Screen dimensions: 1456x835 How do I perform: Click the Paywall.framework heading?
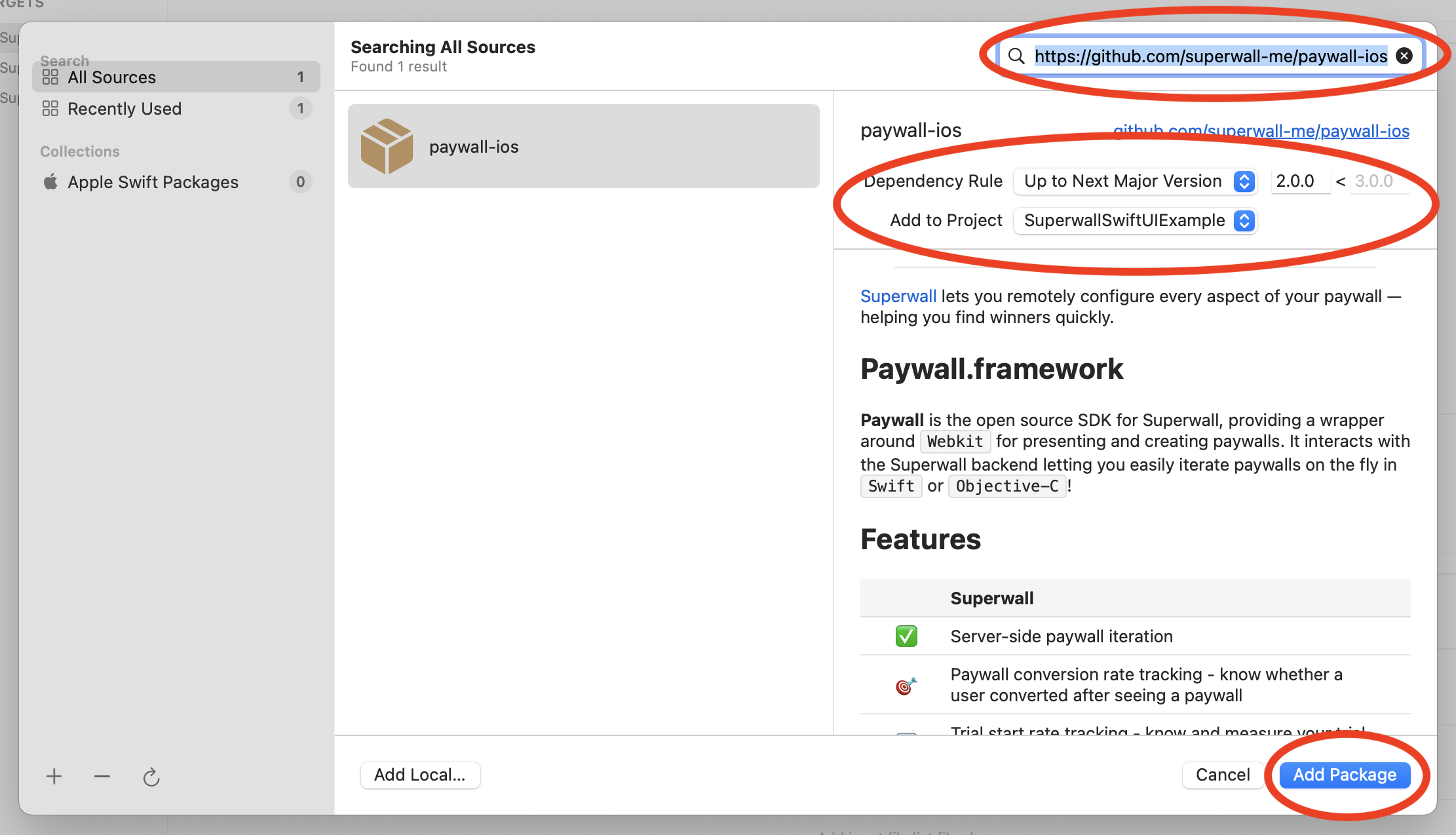(991, 369)
